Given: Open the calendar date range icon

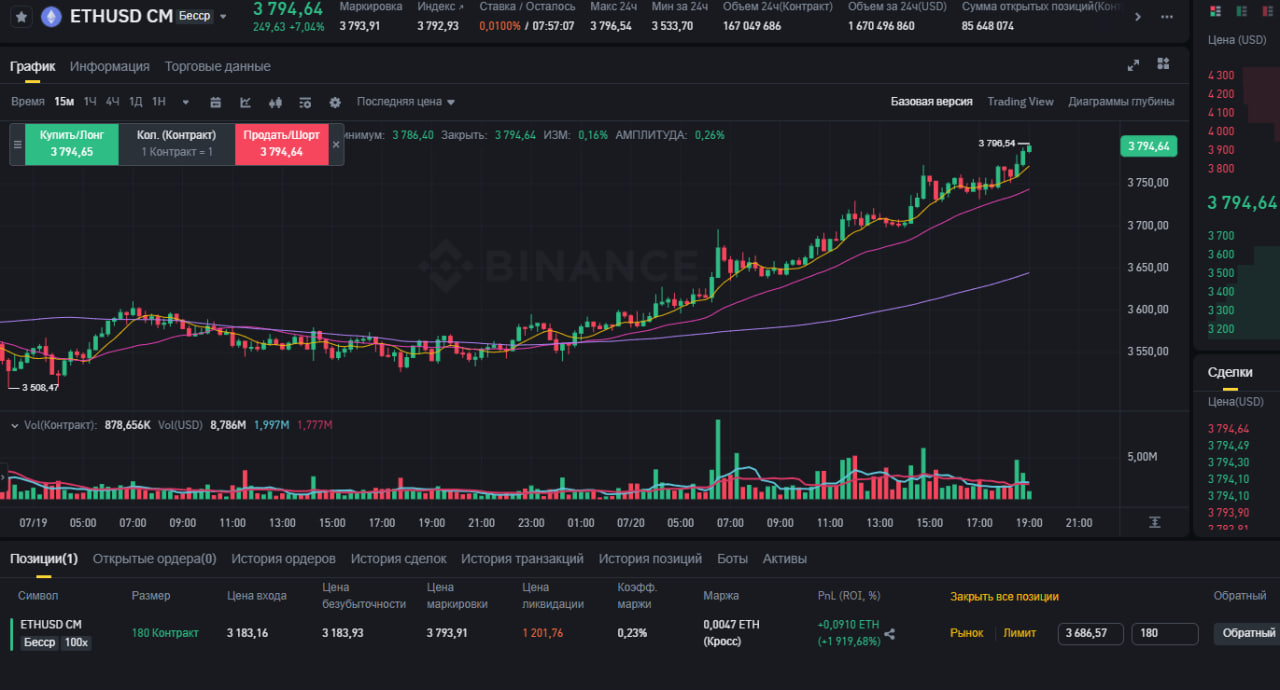Looking at the screenshot, I should [x=215, y=102].
